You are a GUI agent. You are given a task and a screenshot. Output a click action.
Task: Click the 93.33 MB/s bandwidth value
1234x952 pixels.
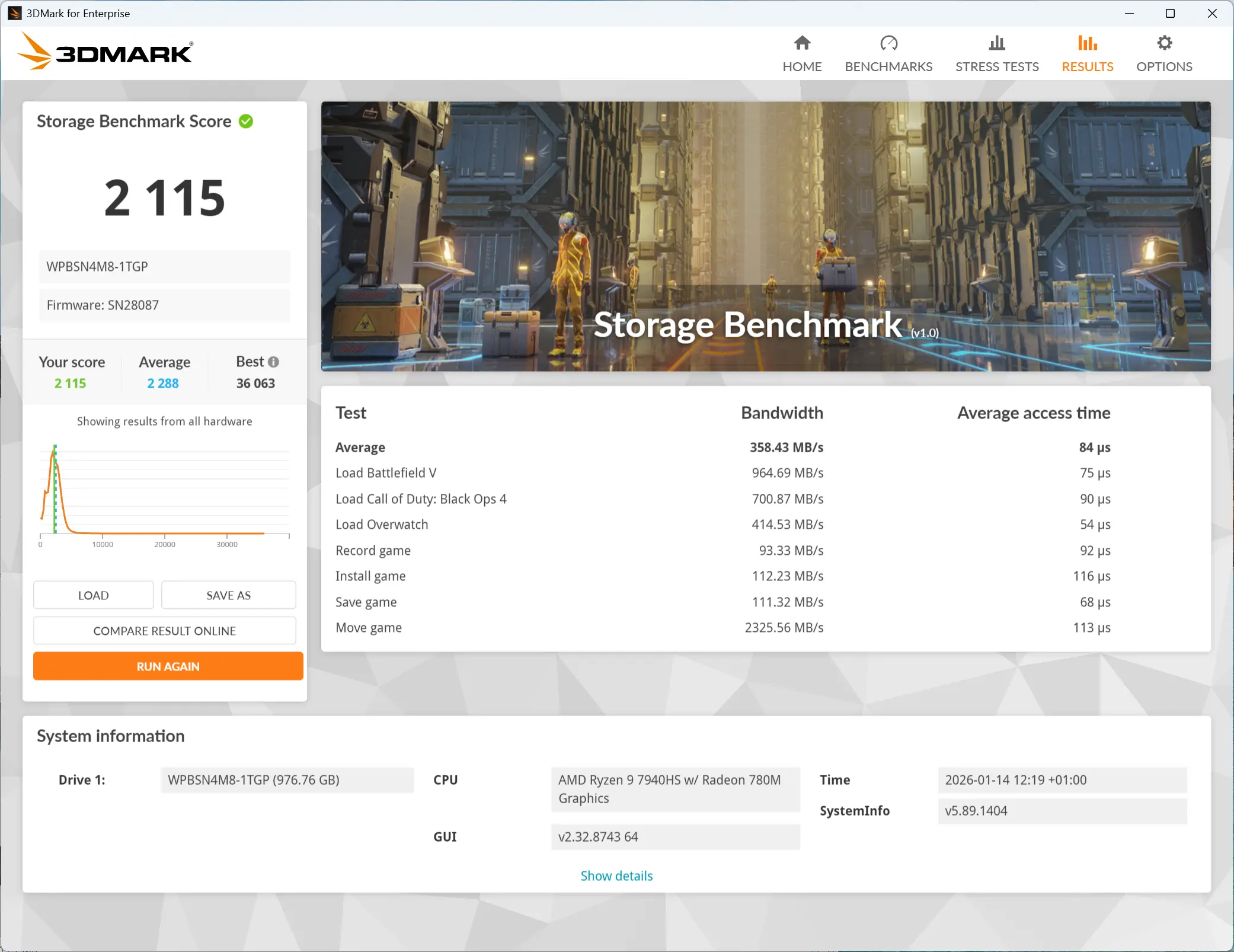point(791,551)
